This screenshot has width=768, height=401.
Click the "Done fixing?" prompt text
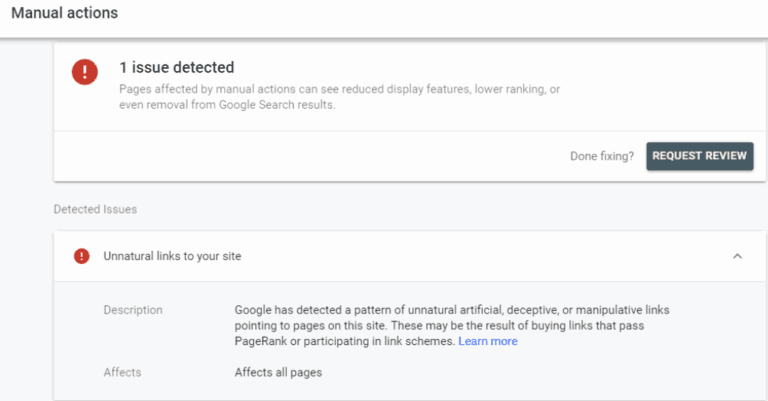pyautogui.click(x=602, y=156)
